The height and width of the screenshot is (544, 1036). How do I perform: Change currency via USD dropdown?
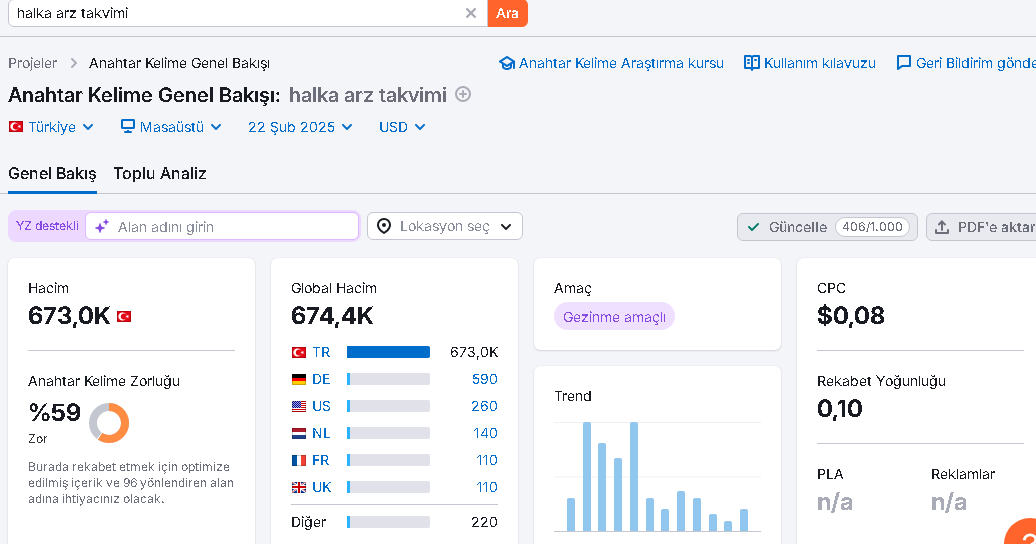point(402,127)
